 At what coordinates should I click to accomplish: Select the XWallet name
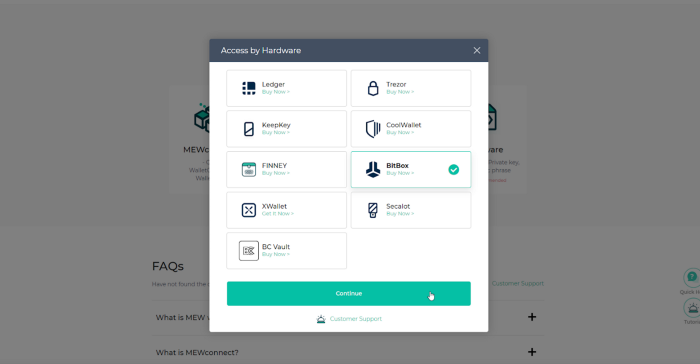(274, 206)
